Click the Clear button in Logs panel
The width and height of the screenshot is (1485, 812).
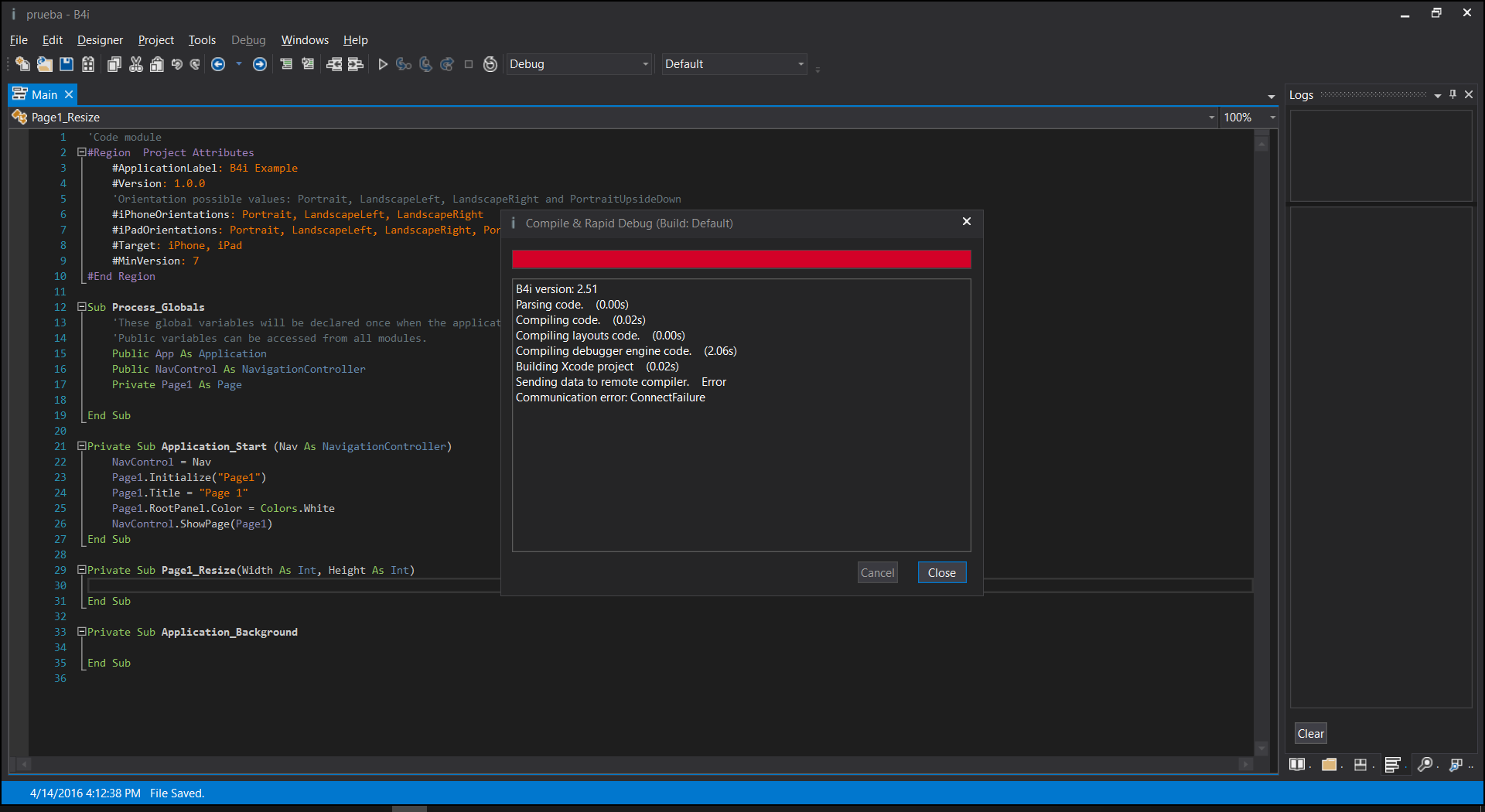pyautogui.click(x=1310, y=733)
